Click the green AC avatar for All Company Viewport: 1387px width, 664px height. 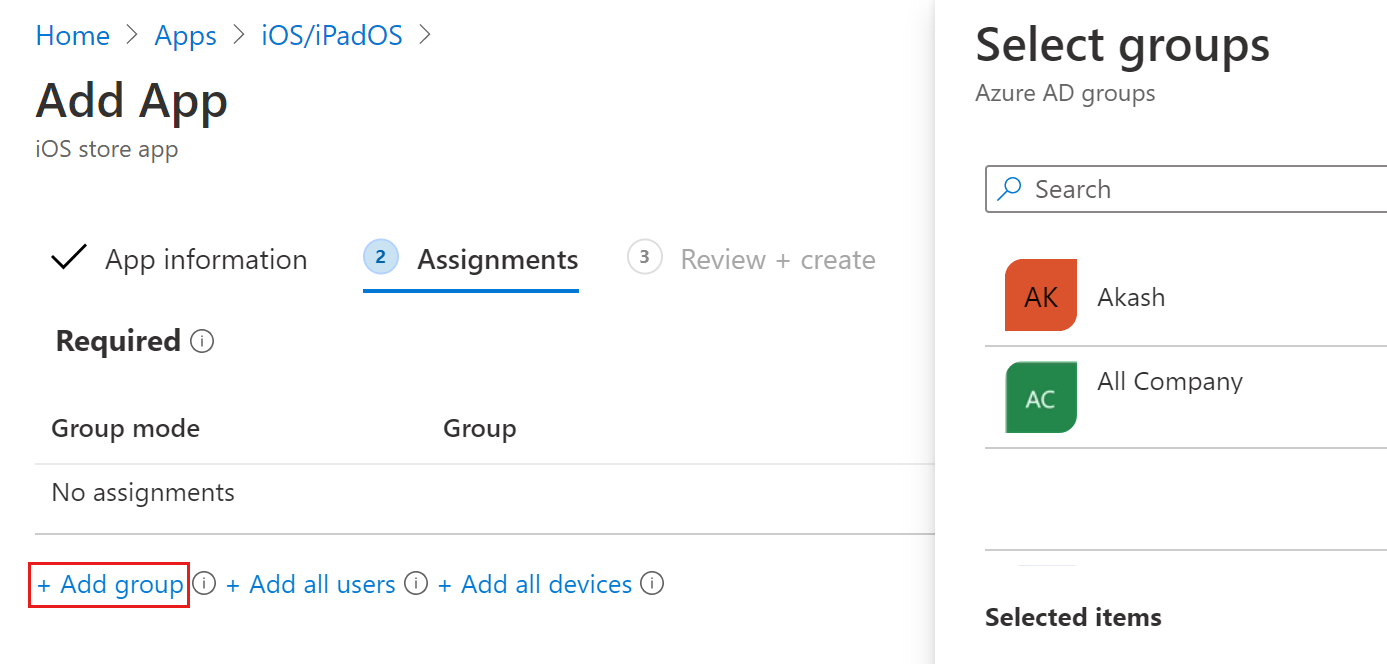[1041, 397]
